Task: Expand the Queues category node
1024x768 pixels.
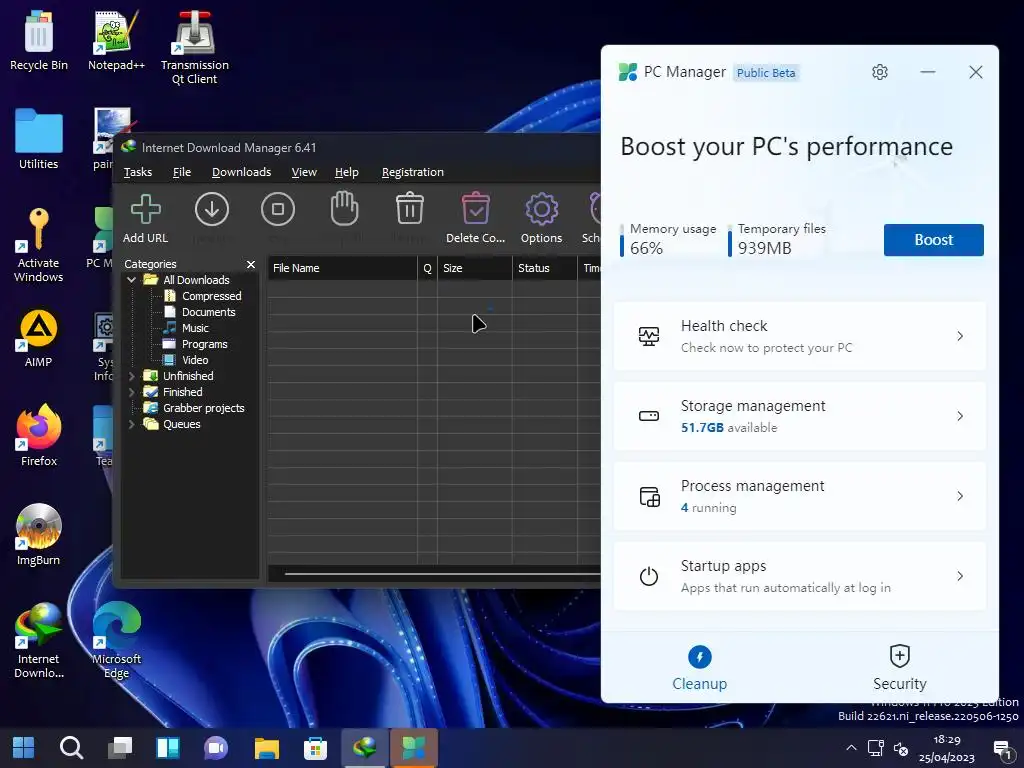Action: 131,424
